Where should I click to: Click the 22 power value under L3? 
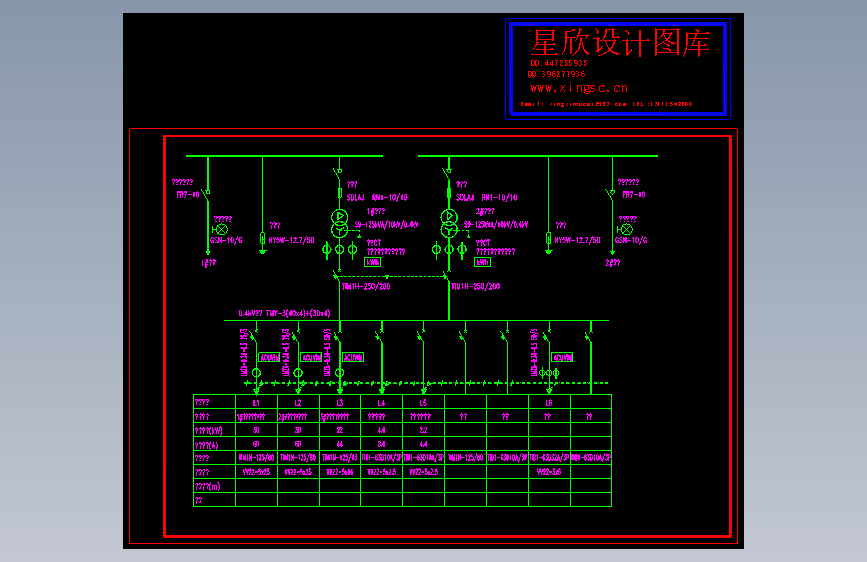click(x=340, y=430)
